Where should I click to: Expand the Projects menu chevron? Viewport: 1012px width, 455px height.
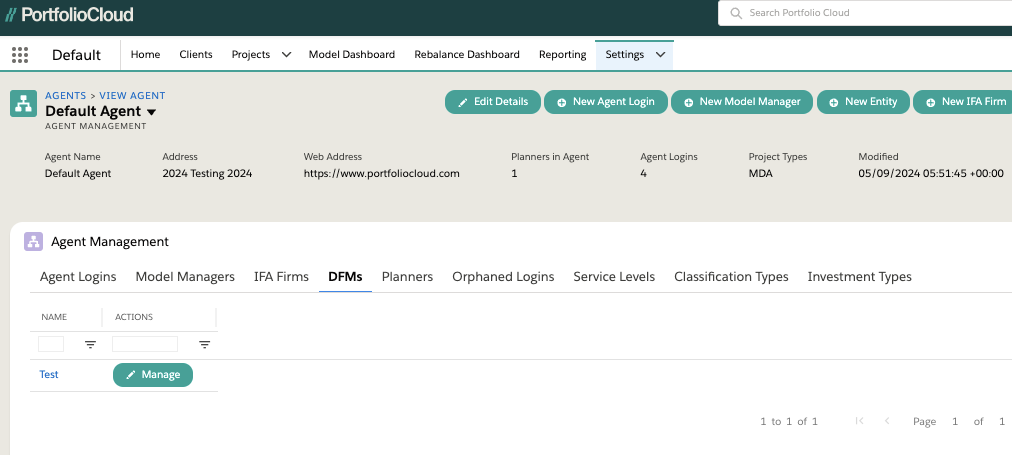286,55
